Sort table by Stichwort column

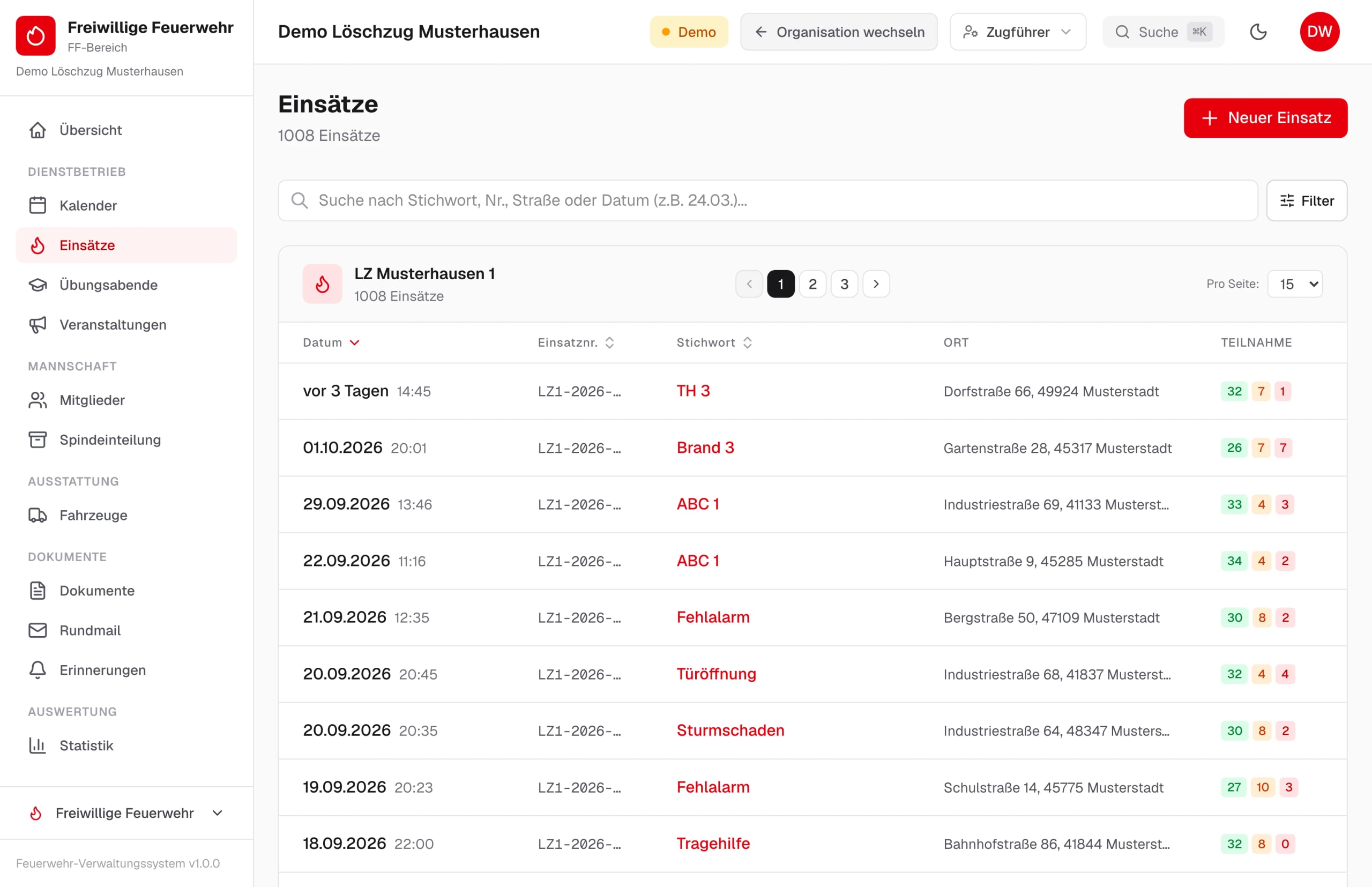(714, 342)
